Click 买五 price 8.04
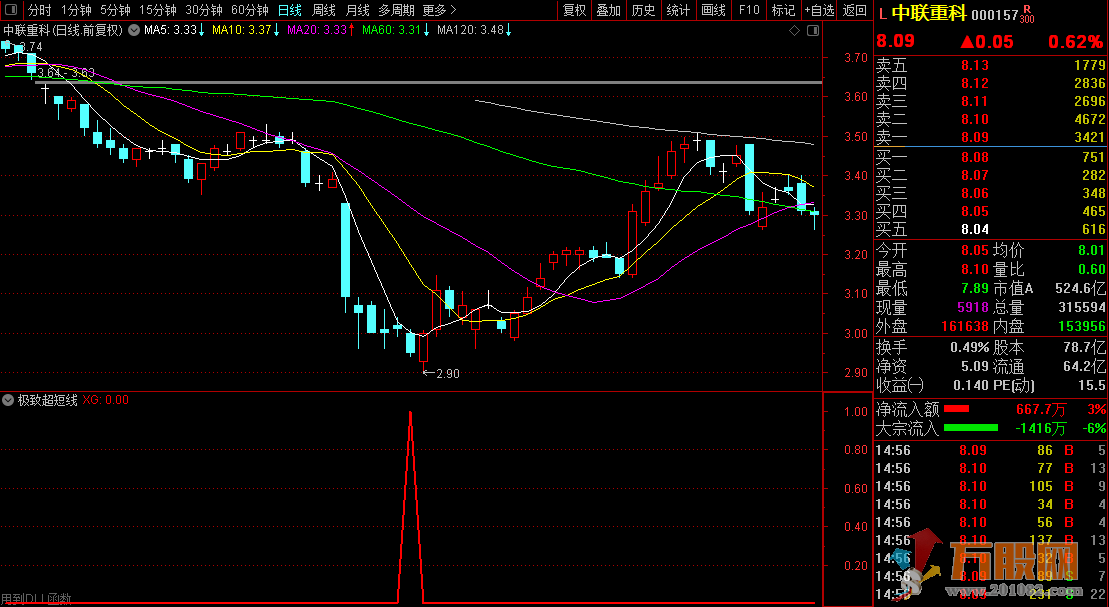 pos(975,229)
